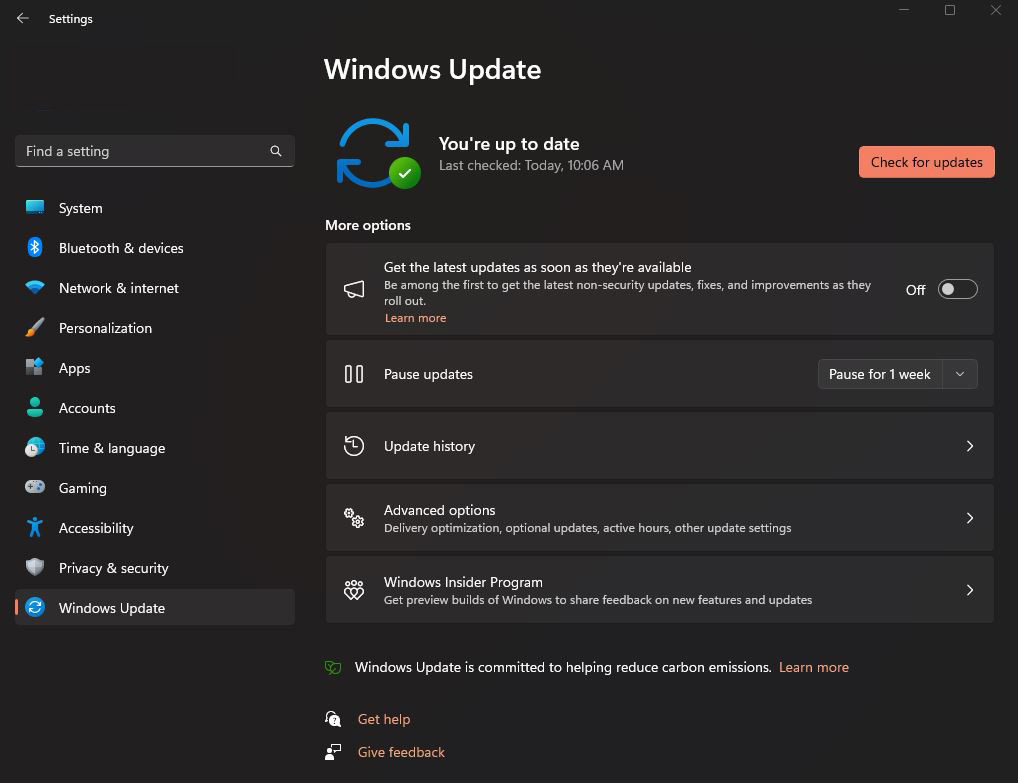Enable get latest updates toggle
Viewport: 1018px width, 783px height.
[957, 289]
